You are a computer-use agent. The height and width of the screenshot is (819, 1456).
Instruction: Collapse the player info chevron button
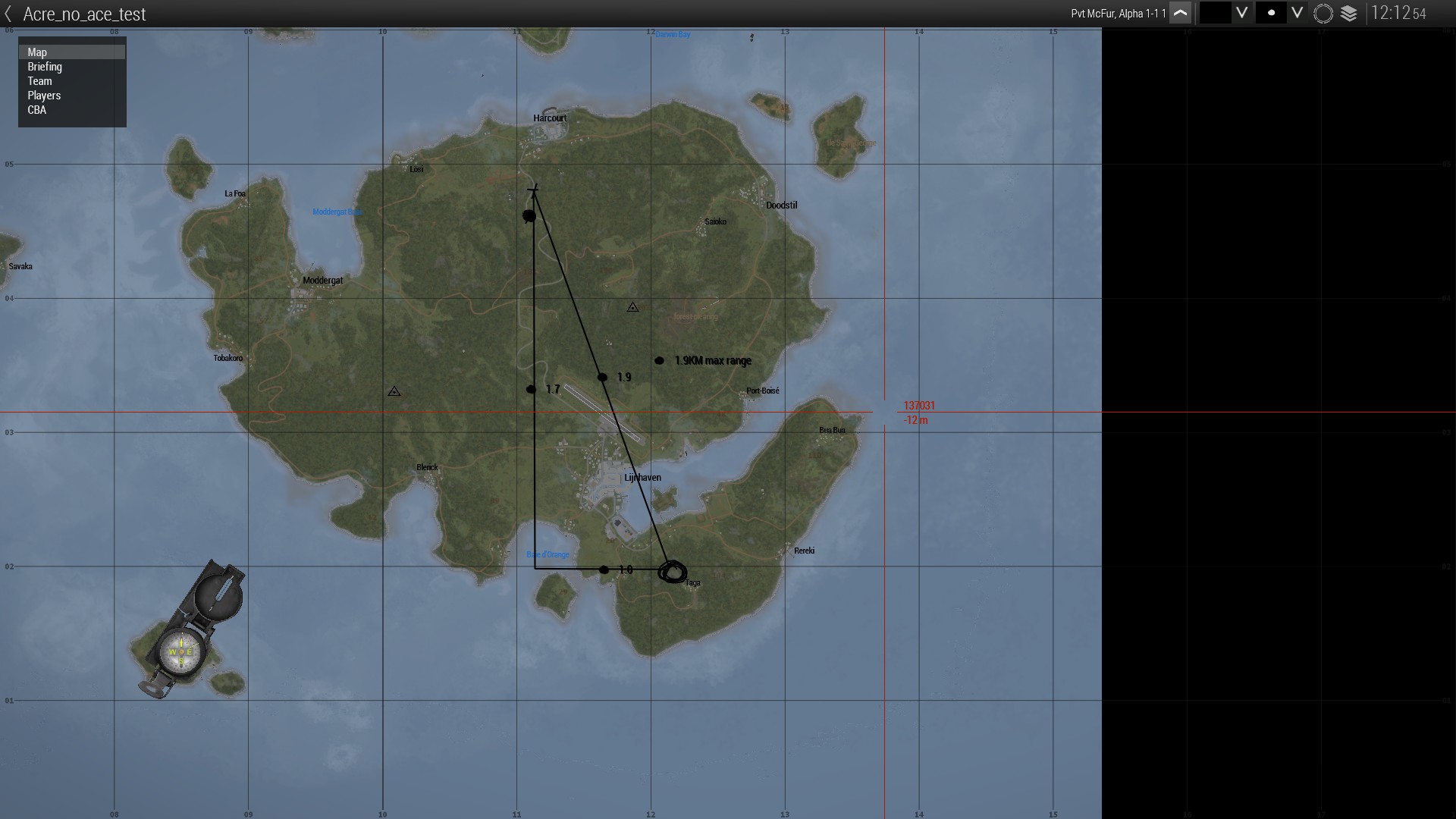[1180, 13]
